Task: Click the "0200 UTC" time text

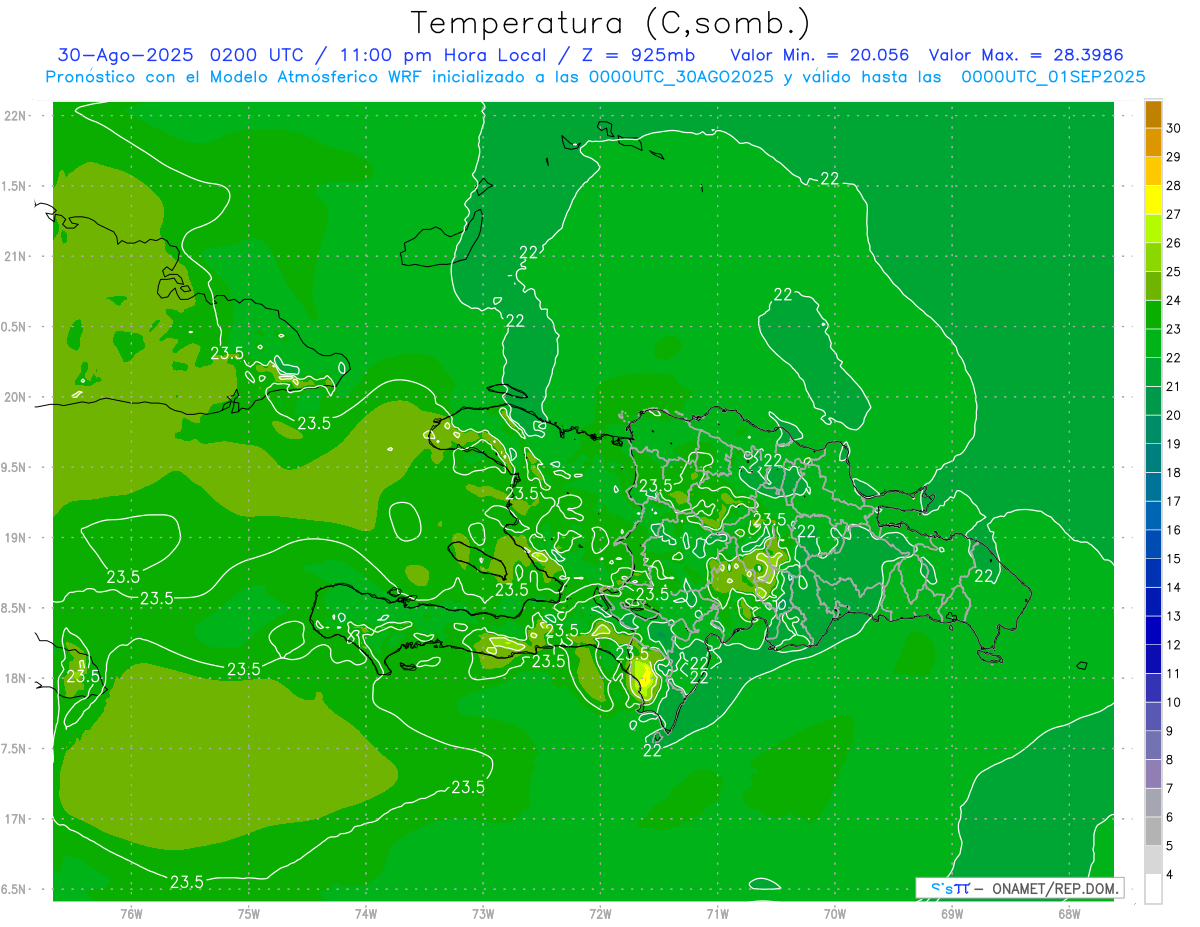Action: [260, 54]
